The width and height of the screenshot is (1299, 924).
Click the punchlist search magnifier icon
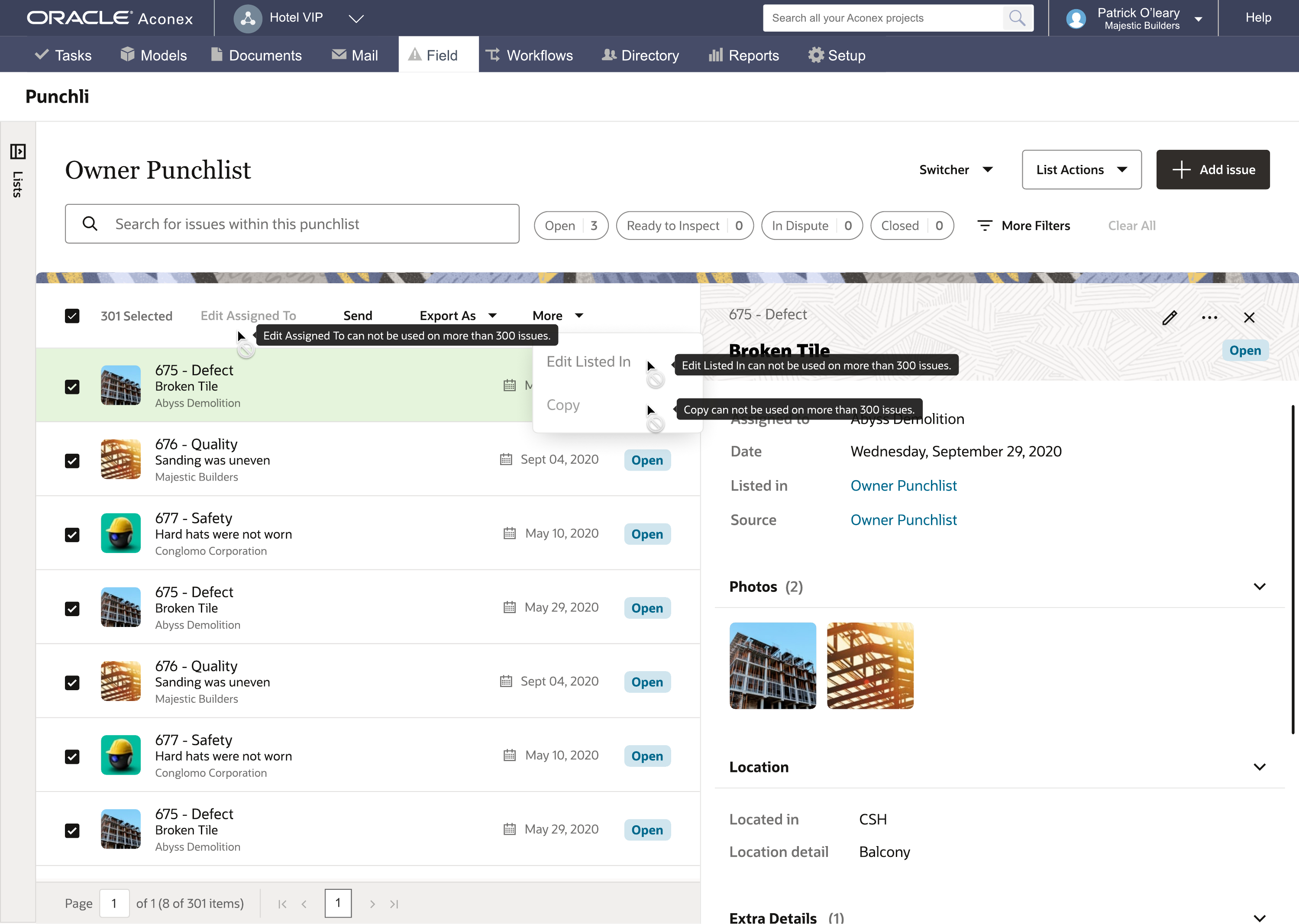point(90,223)
